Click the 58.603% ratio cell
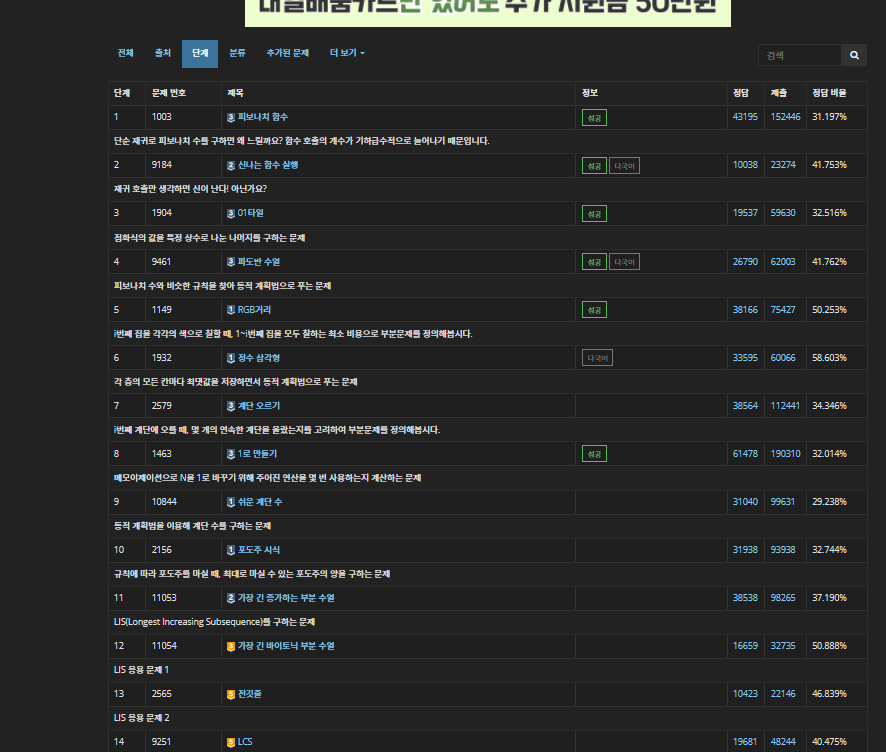This screenshot has width=886, height=752. pyautogui.click(x=836, y=358)
